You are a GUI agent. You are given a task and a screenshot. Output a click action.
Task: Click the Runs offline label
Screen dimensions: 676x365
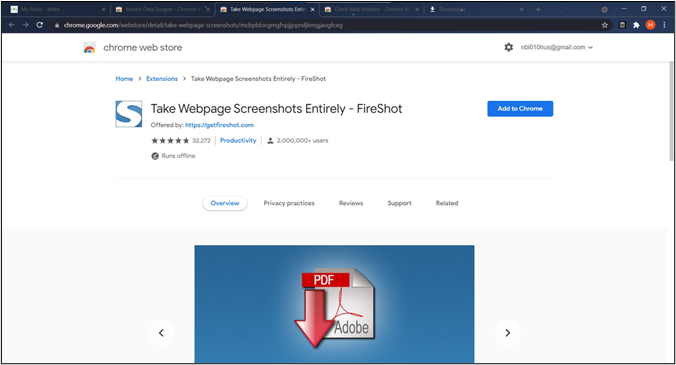point(178,156)
